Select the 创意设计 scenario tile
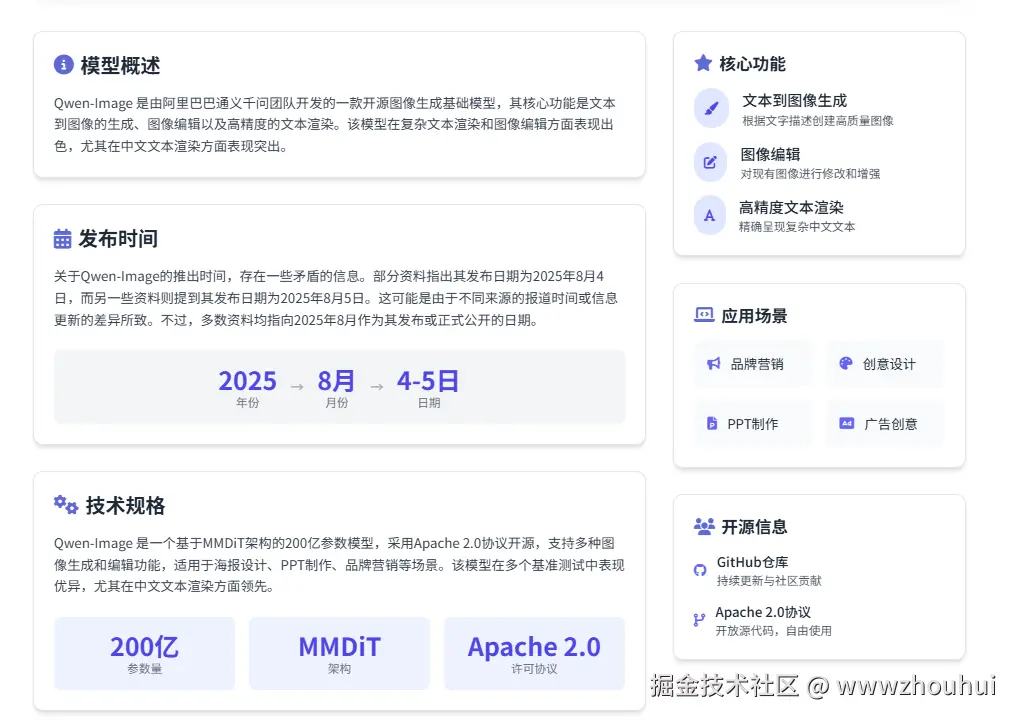Screen dimensions: 1017x720 click(885, 364)
